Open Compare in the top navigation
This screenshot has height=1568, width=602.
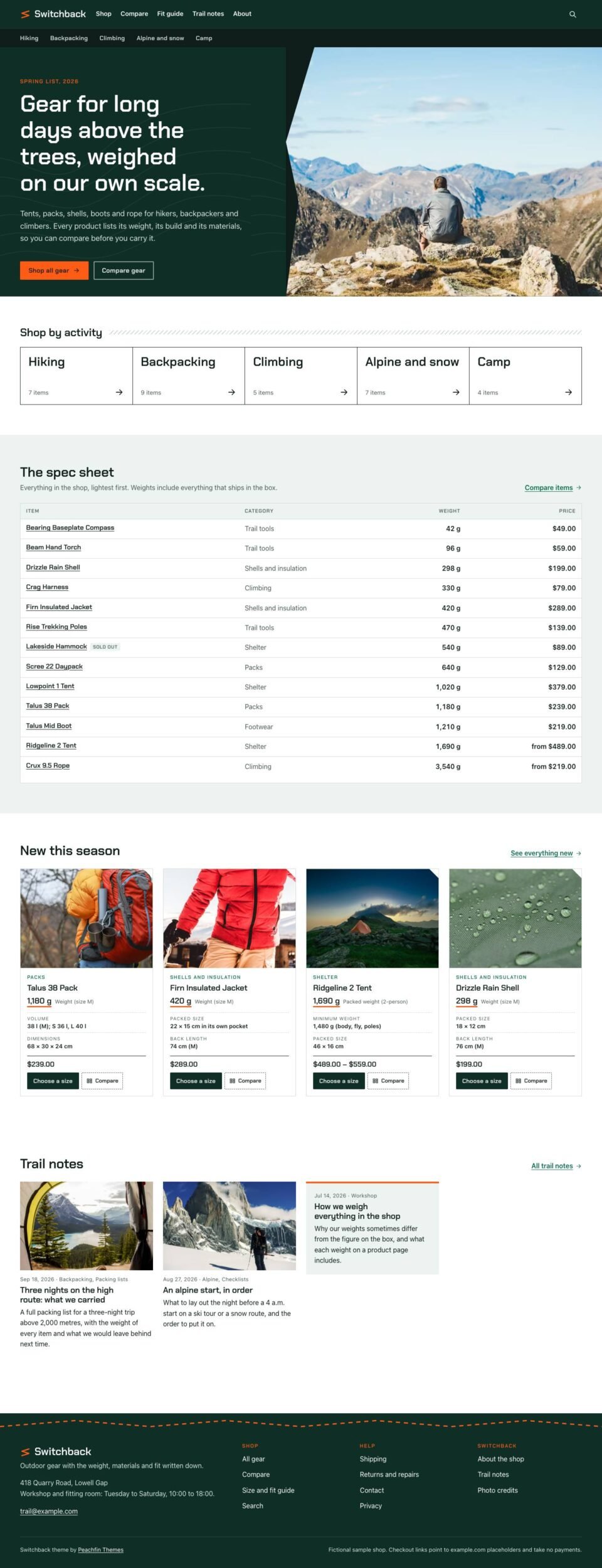[x=134, y=14]
